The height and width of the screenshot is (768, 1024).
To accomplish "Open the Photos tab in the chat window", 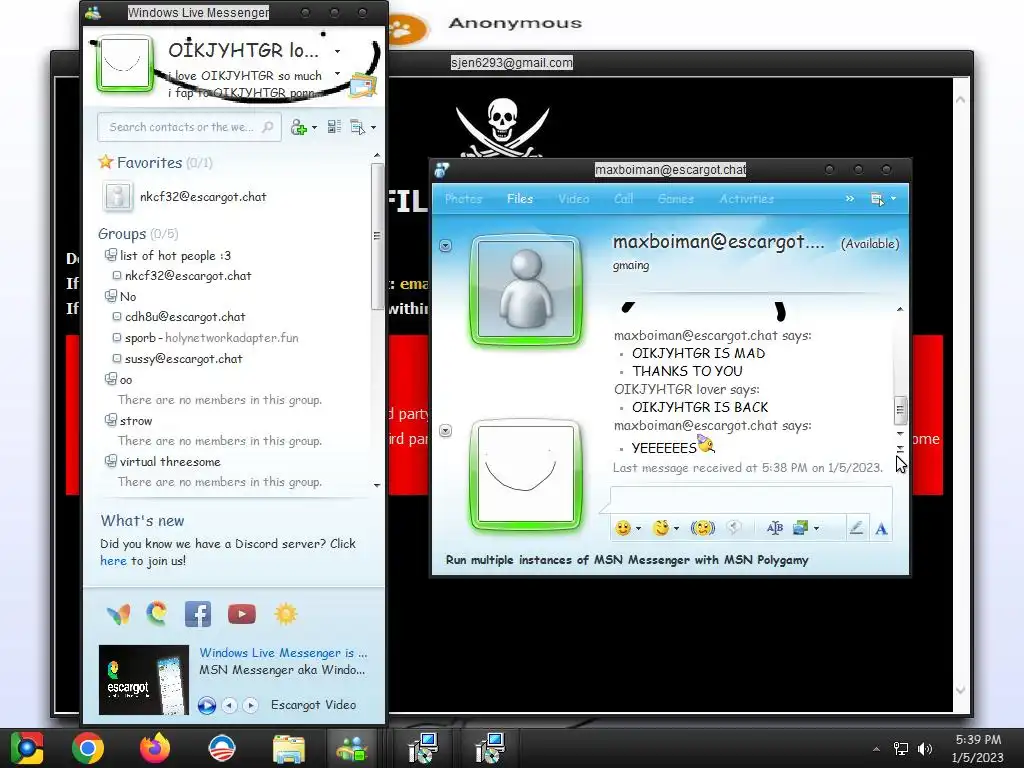I will tap(463, 199).
